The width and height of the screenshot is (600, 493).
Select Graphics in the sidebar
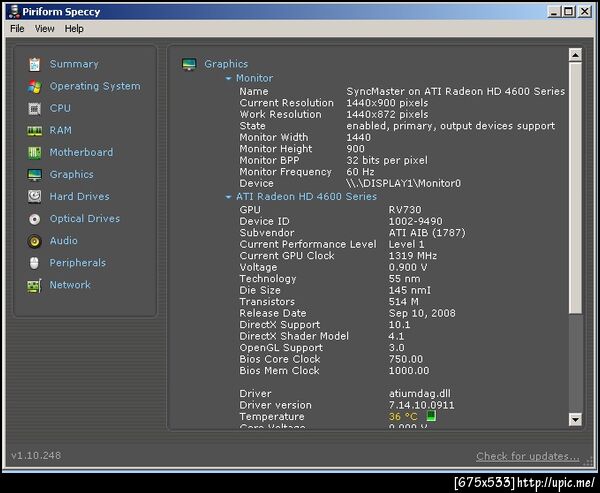point(72,175)
